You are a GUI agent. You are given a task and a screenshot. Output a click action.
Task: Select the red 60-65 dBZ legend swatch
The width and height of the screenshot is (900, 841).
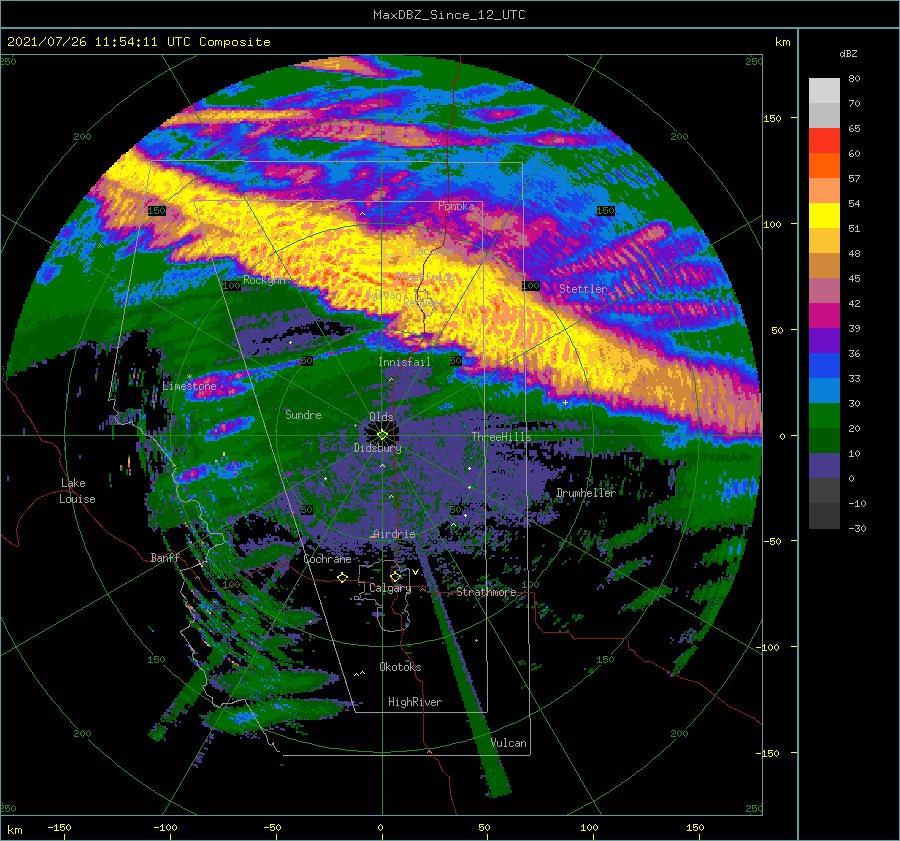[824, 140]
